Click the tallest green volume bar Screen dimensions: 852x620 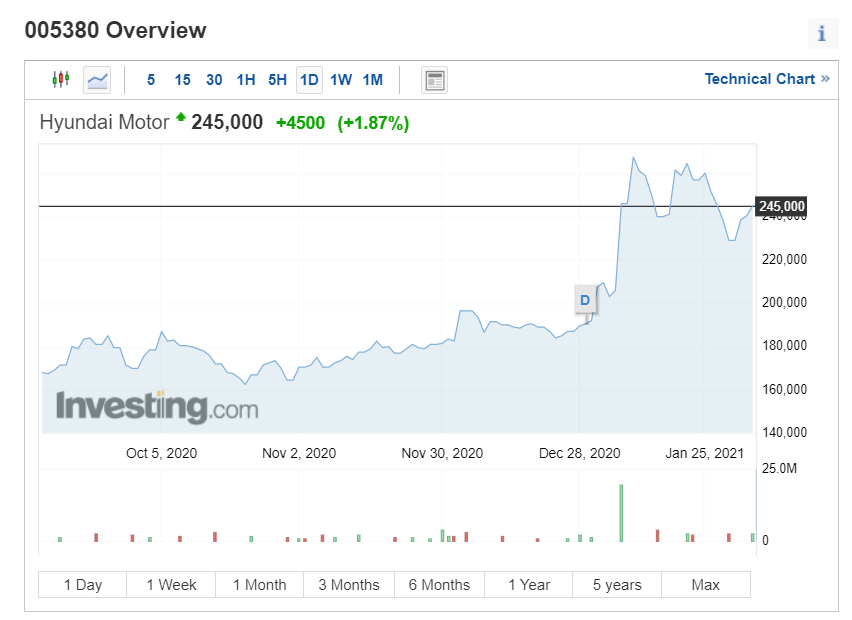(621, 513)
